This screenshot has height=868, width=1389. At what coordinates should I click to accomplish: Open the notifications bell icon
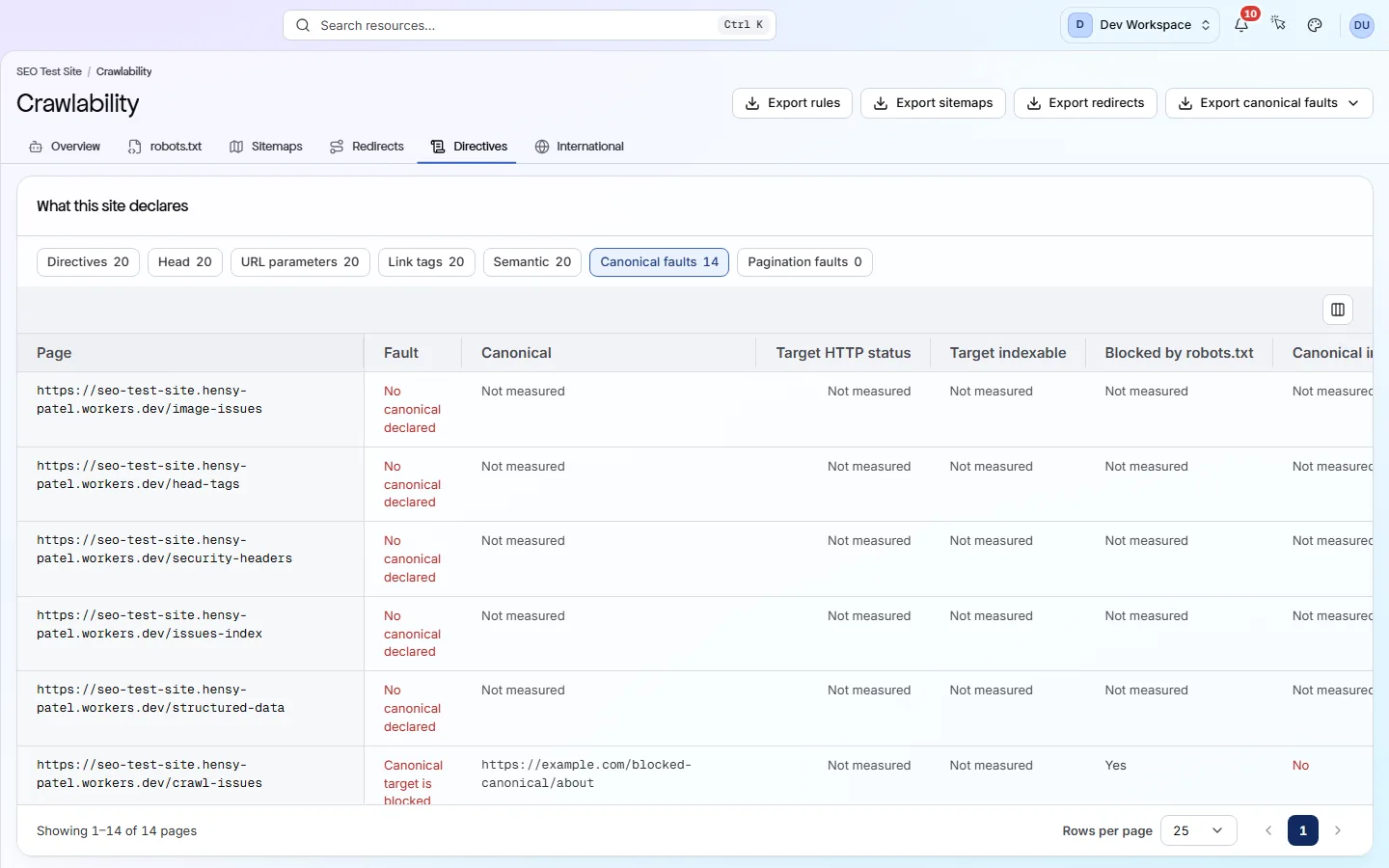pos(1241,25)
